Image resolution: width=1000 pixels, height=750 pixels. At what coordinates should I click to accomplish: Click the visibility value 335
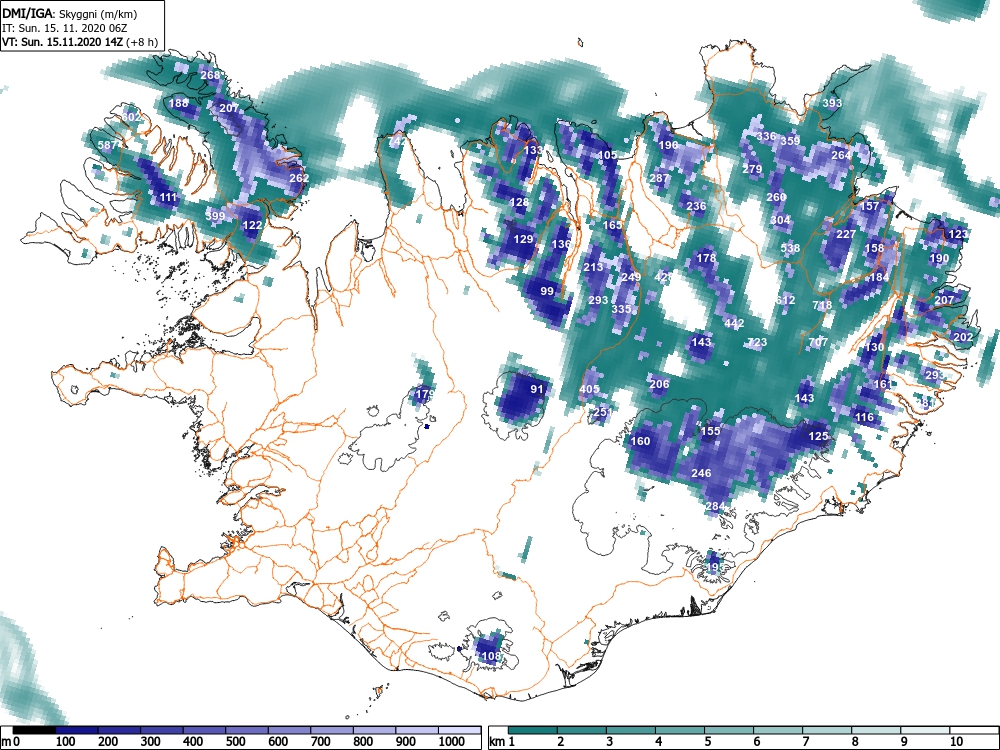(621, 309)
